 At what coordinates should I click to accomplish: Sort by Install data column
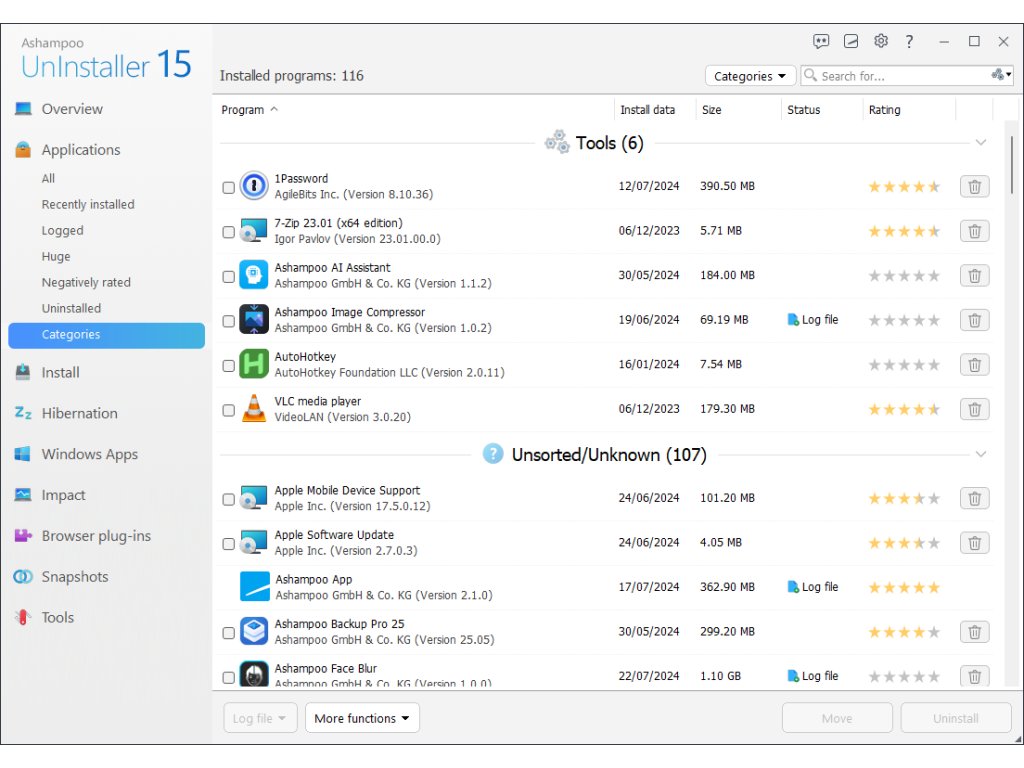click(x=647, y=110)
